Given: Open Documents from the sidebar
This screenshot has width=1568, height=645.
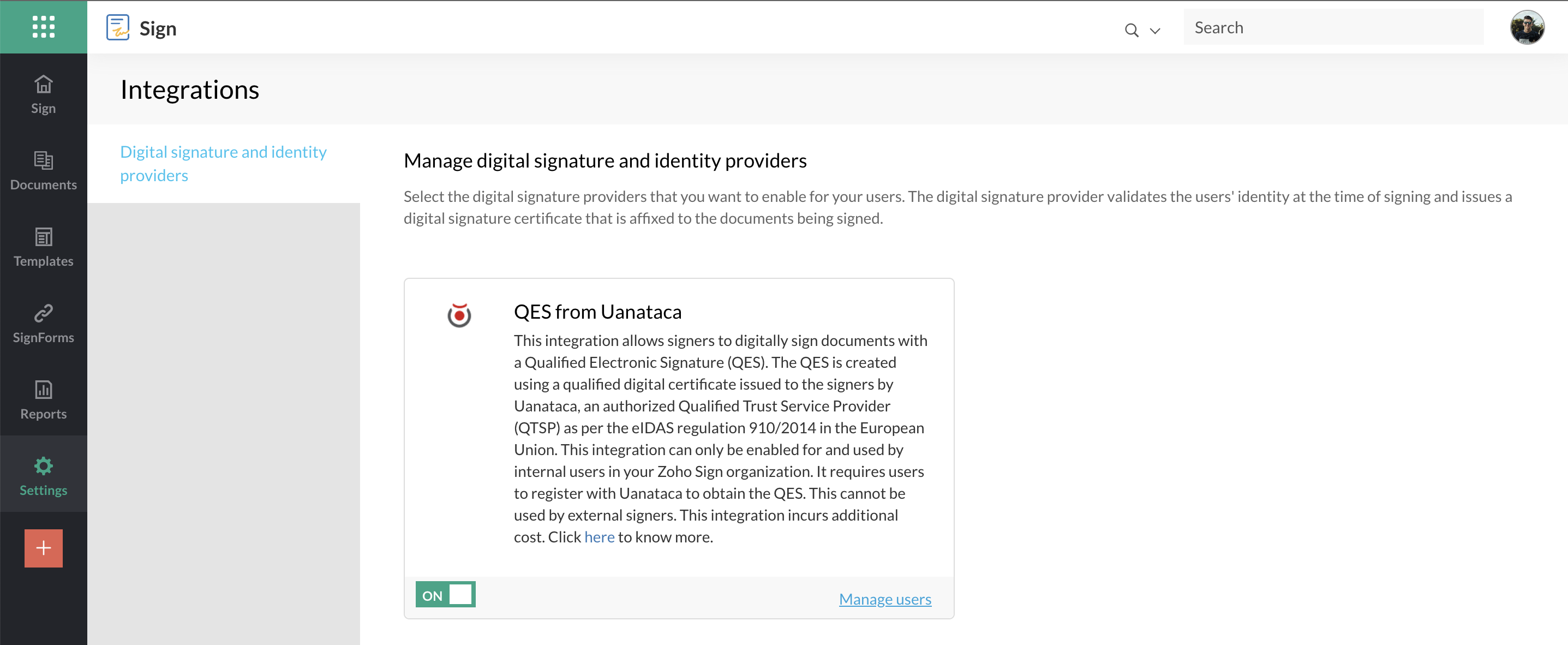Looking at the screenshot, I should (43, 171).
